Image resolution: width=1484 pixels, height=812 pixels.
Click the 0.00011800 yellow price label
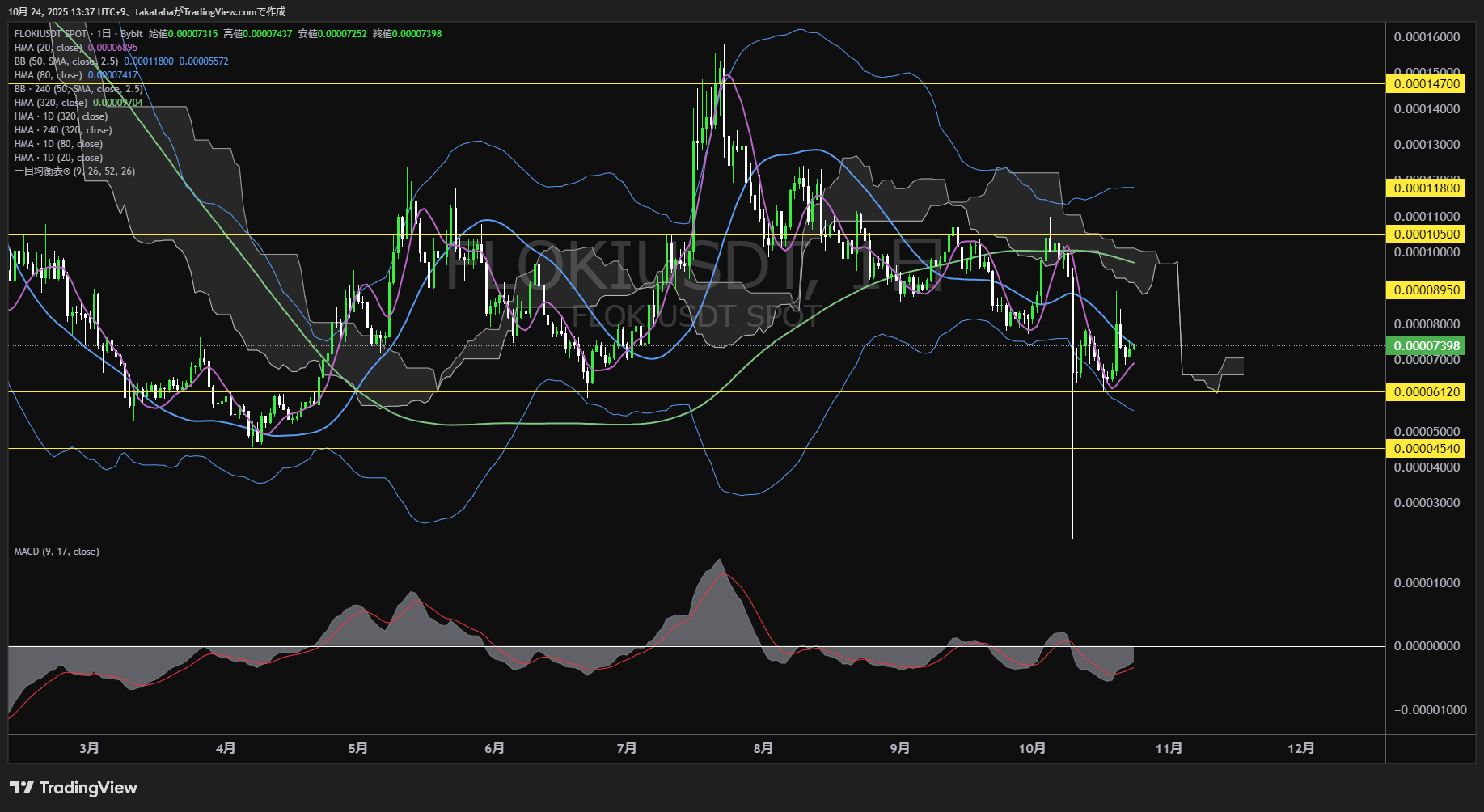click(x=1427, y=188)
